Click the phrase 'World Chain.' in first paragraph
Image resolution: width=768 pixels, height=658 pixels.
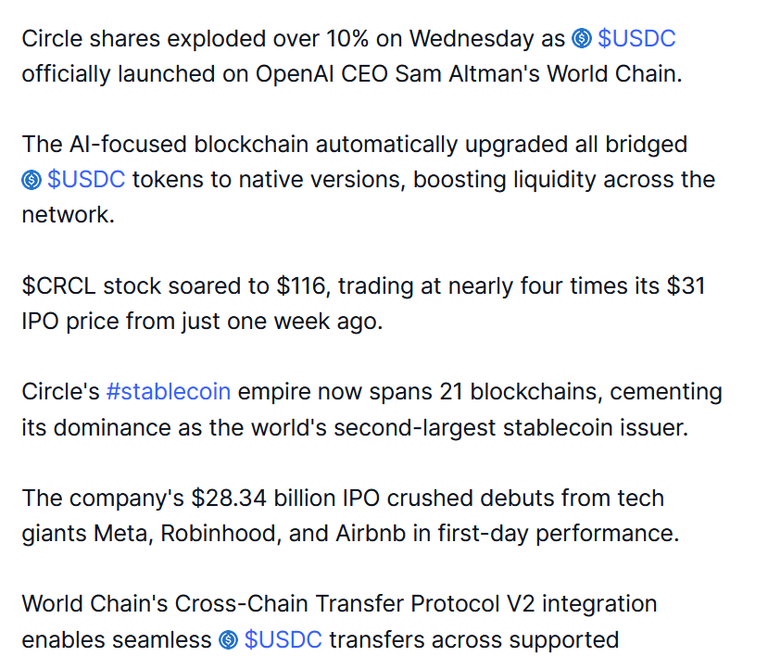coord(614,74)
